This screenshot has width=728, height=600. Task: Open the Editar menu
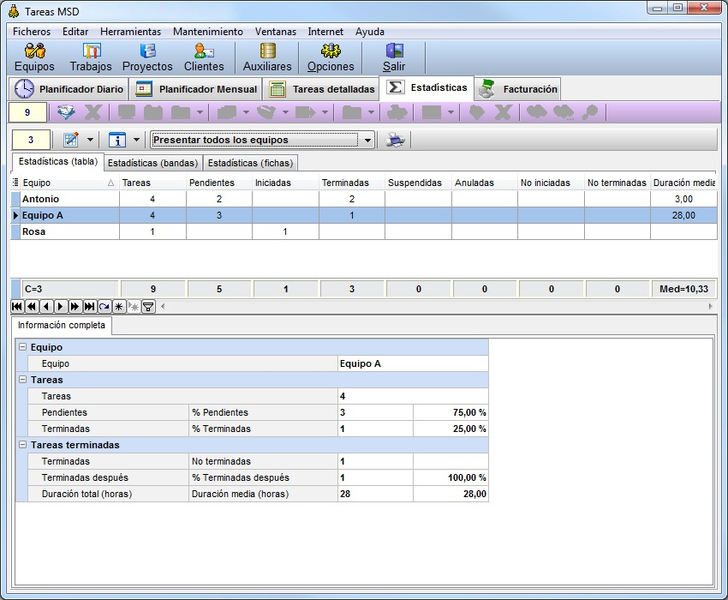click(x=75, y=32)
